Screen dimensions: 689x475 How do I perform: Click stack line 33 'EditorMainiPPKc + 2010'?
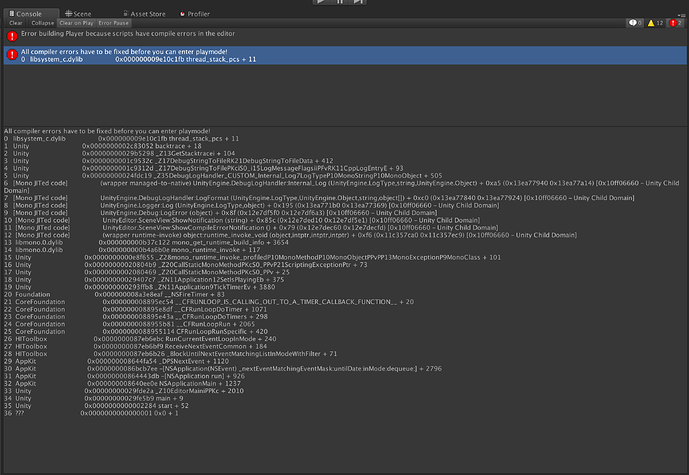123,391
